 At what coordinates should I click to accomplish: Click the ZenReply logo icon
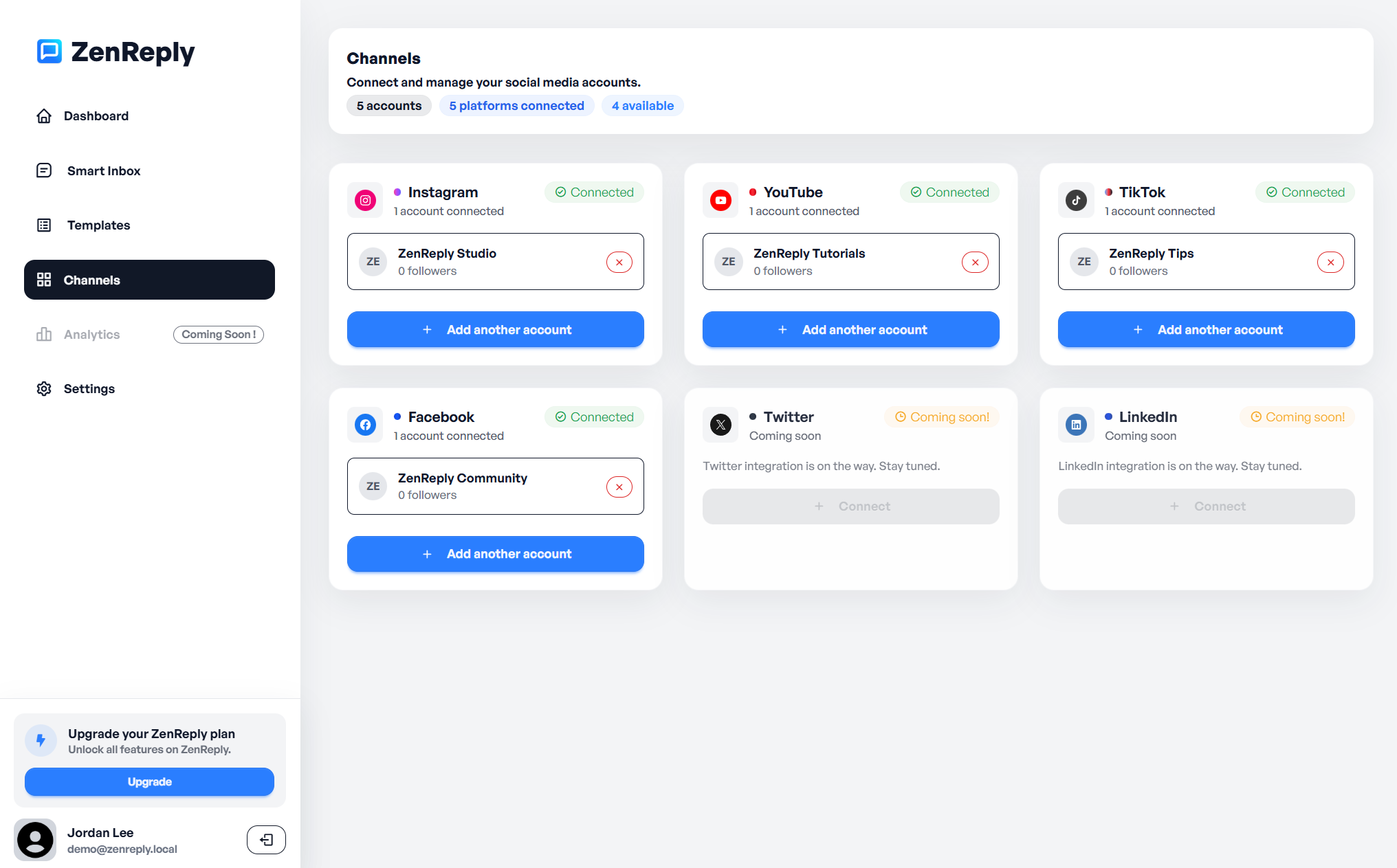point(48,52)
